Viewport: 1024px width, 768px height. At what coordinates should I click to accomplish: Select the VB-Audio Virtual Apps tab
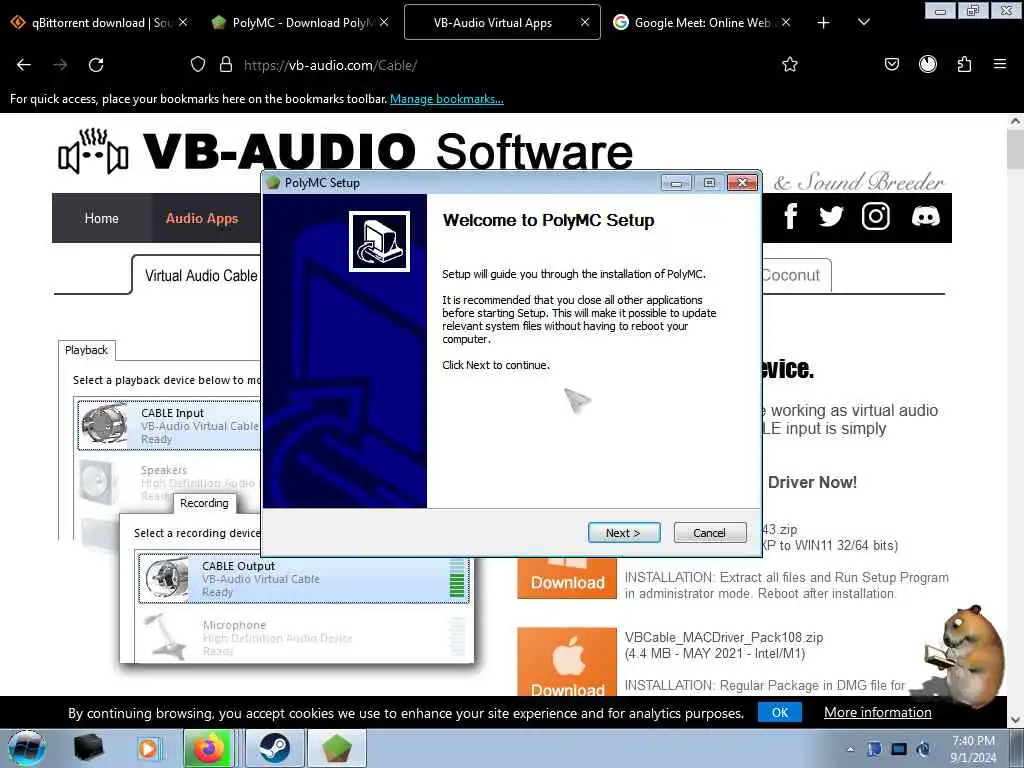tap(502, 23)
